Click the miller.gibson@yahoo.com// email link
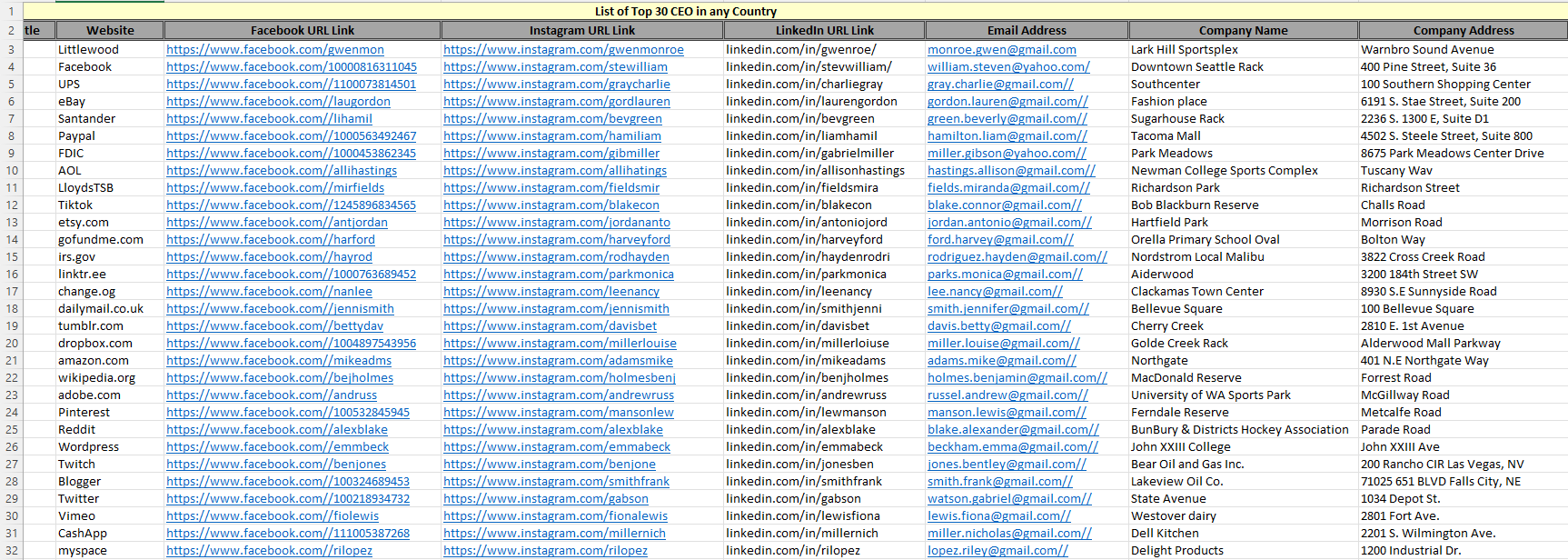This screenshot has height=560, width=1568. click(1007, 154)
